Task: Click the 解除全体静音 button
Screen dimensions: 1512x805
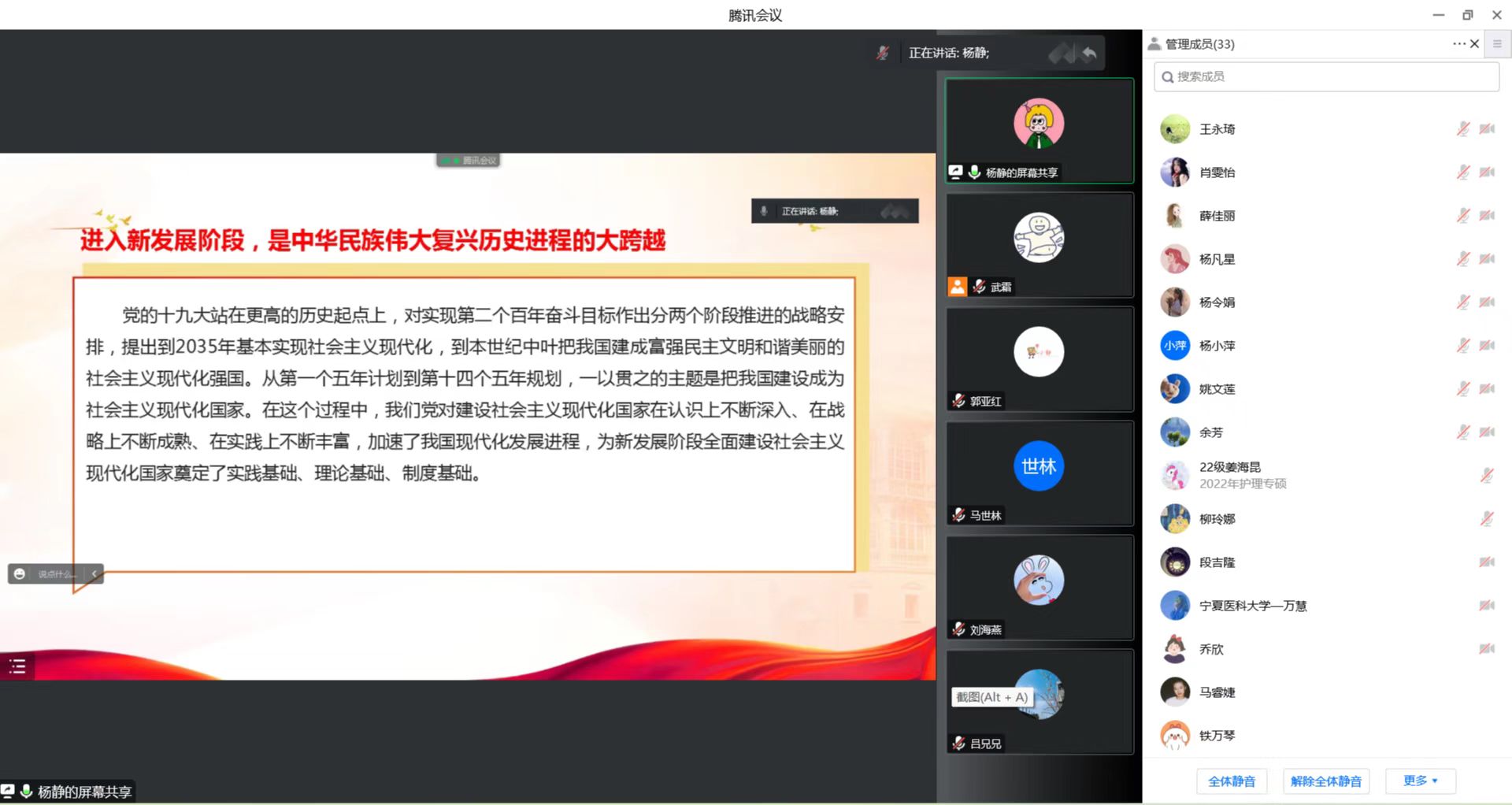Action: click(x=1326, y=781)
